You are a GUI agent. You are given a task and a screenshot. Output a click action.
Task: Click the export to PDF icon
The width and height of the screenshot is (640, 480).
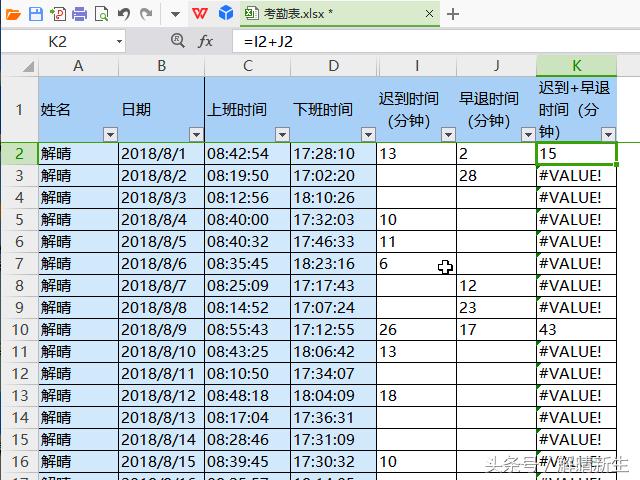pyautogui.click(x=58, y=14)
